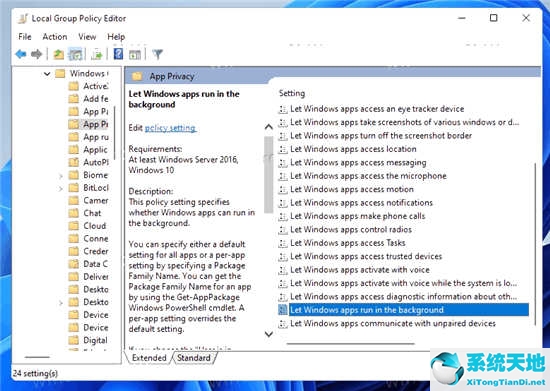The height and width of the screenshot is (391, 550).
Task: Open the Action menu
Action: point(55,36)
